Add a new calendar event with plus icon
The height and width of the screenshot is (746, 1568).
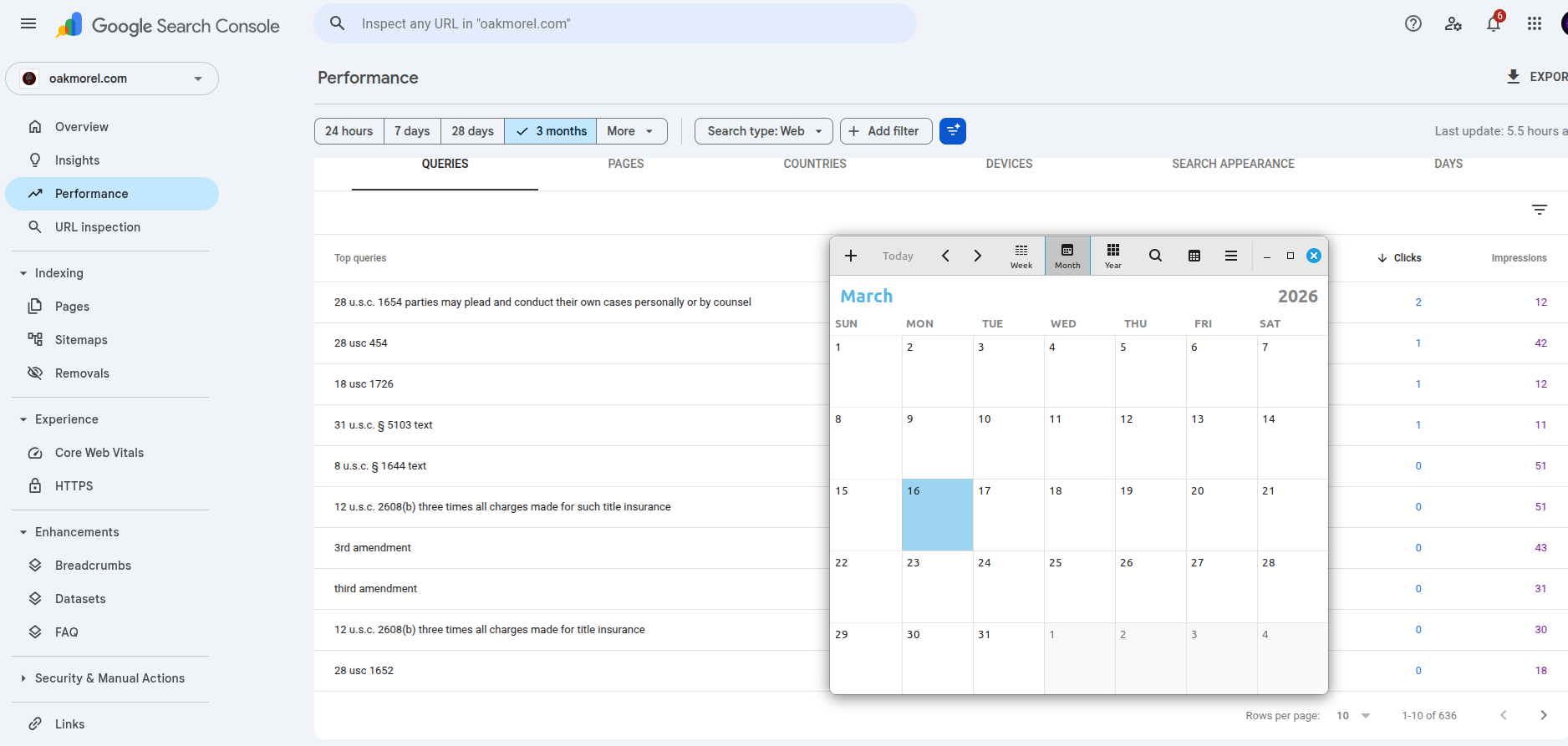point(850,256)
